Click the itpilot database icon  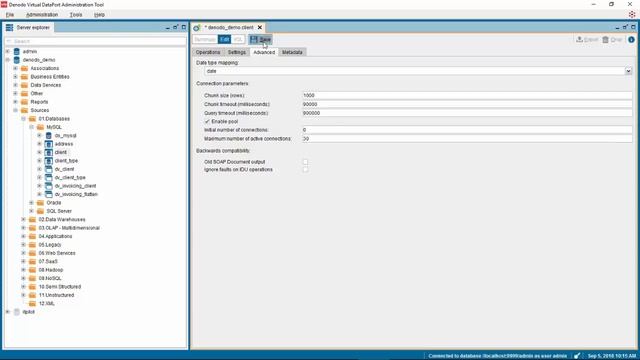click(17, 312)
